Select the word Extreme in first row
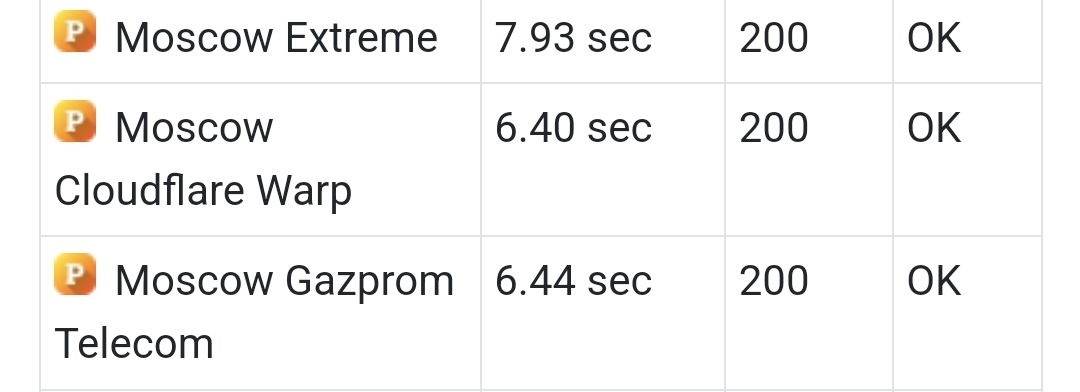Viewport: 1080px width, 392px height. coord(361,37)
